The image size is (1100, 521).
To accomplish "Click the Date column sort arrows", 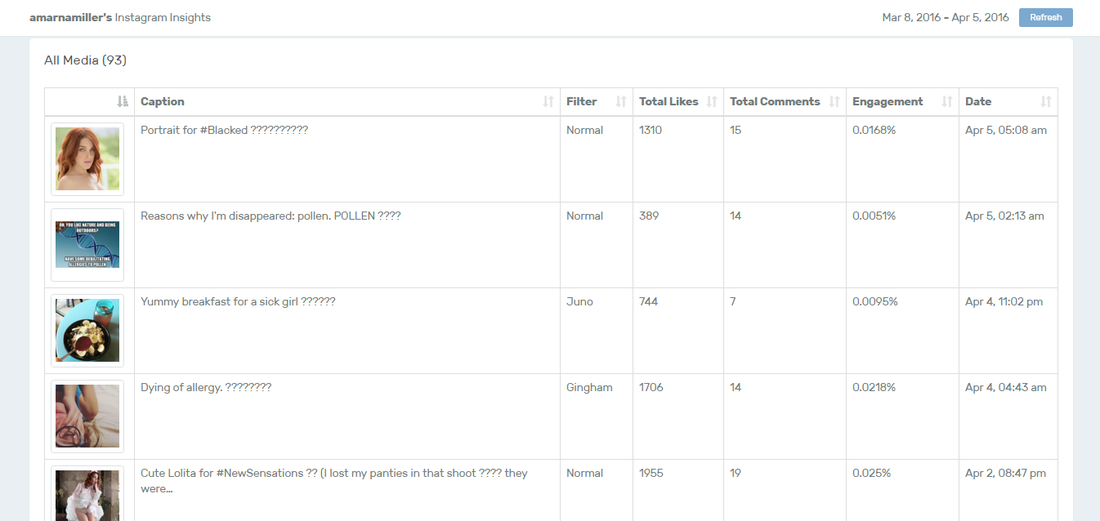I will click(x=1046, y=102).
